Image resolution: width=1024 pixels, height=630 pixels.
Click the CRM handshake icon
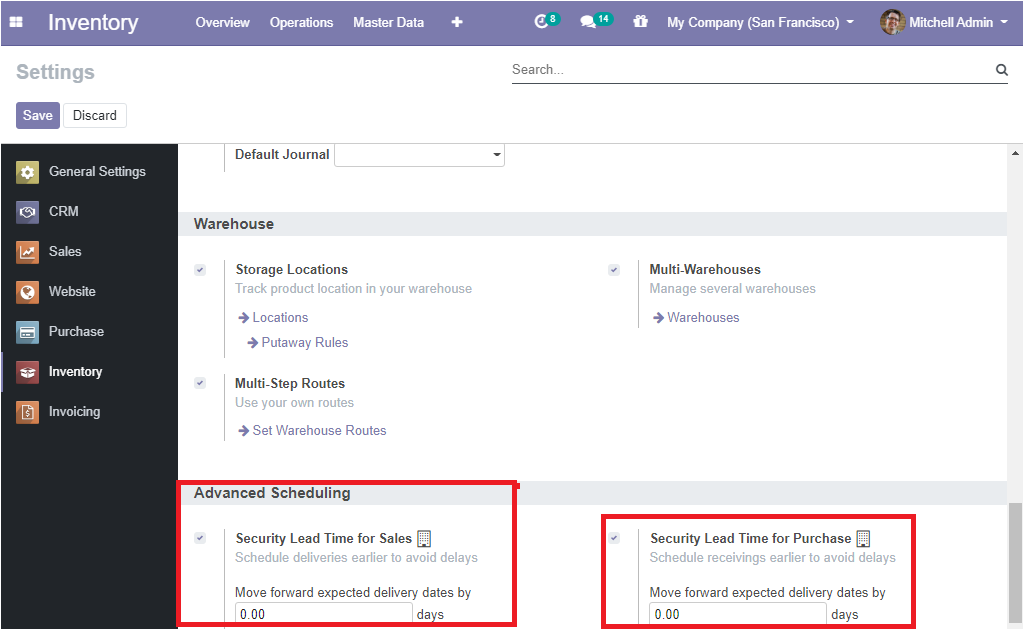[x=27, y=212]
